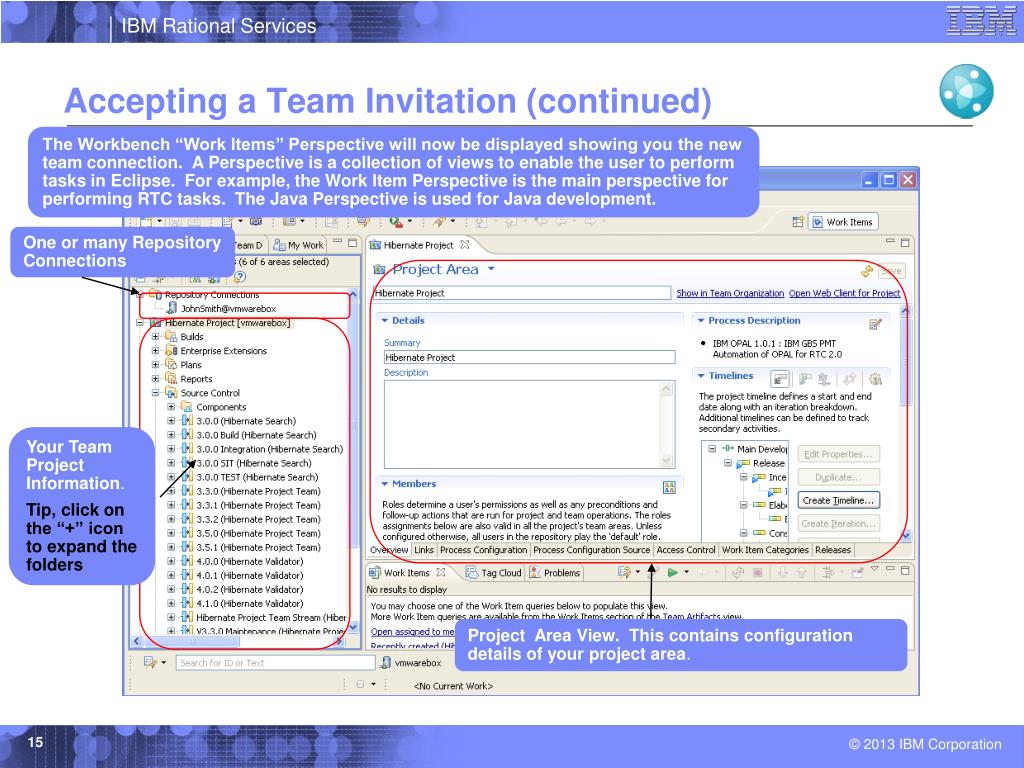Switch to the Tag Cloud tab
1024x768 pixels.
[x=494, y=573]
